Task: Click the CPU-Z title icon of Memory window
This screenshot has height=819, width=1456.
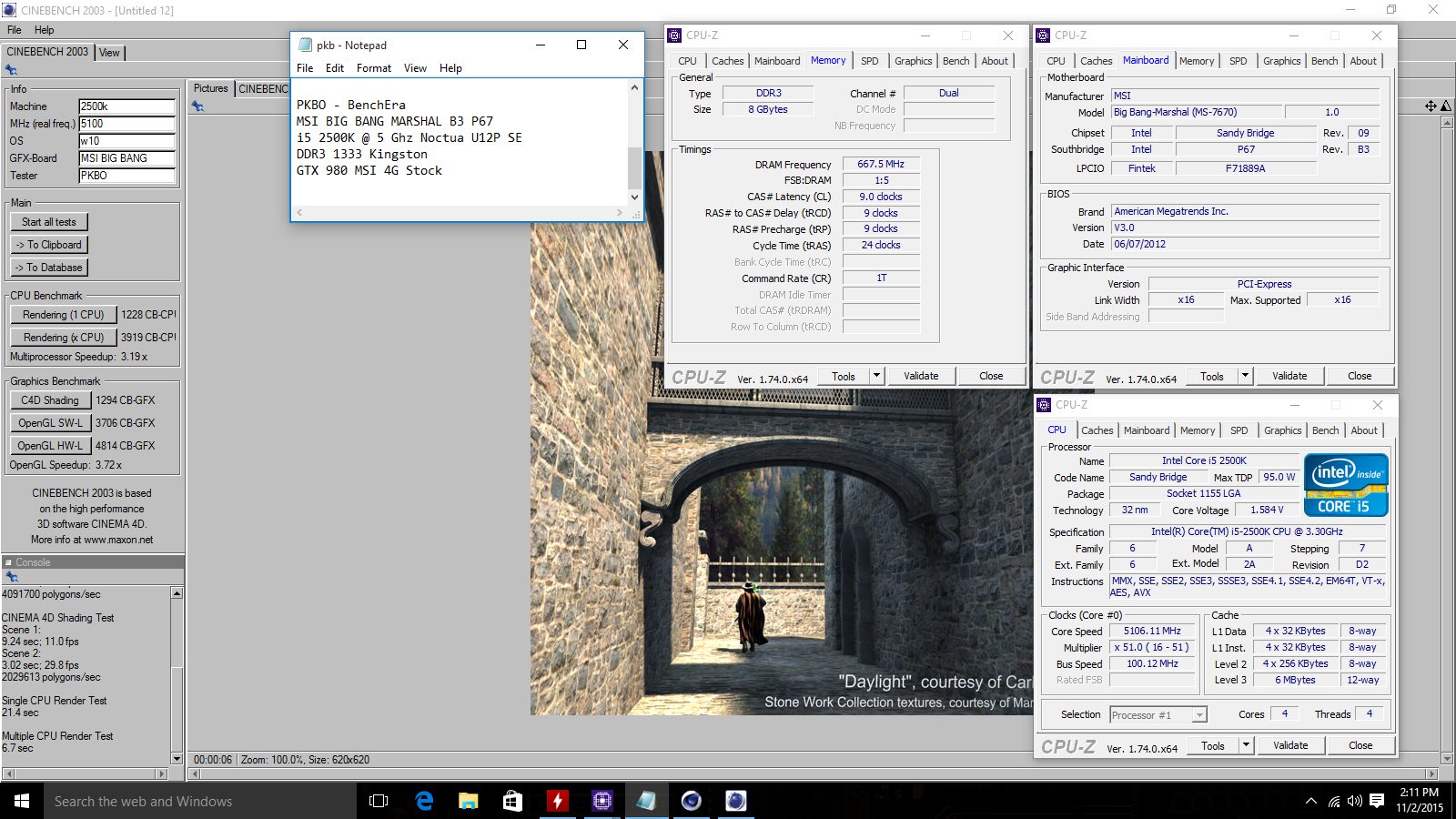Action: pos(674,35)
